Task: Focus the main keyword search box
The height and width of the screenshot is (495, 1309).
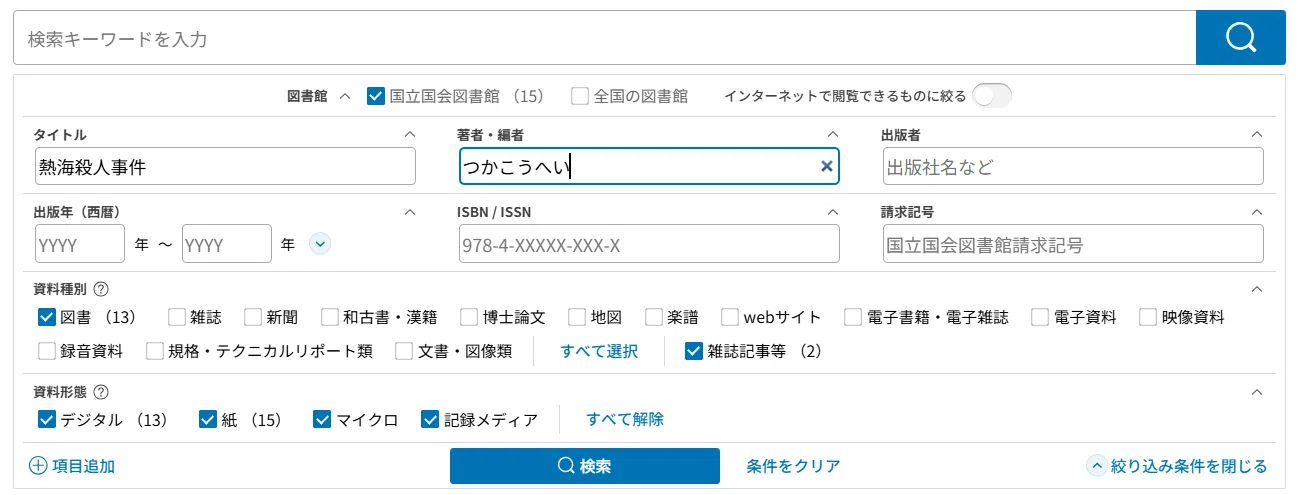Action: tap(604, 38)
